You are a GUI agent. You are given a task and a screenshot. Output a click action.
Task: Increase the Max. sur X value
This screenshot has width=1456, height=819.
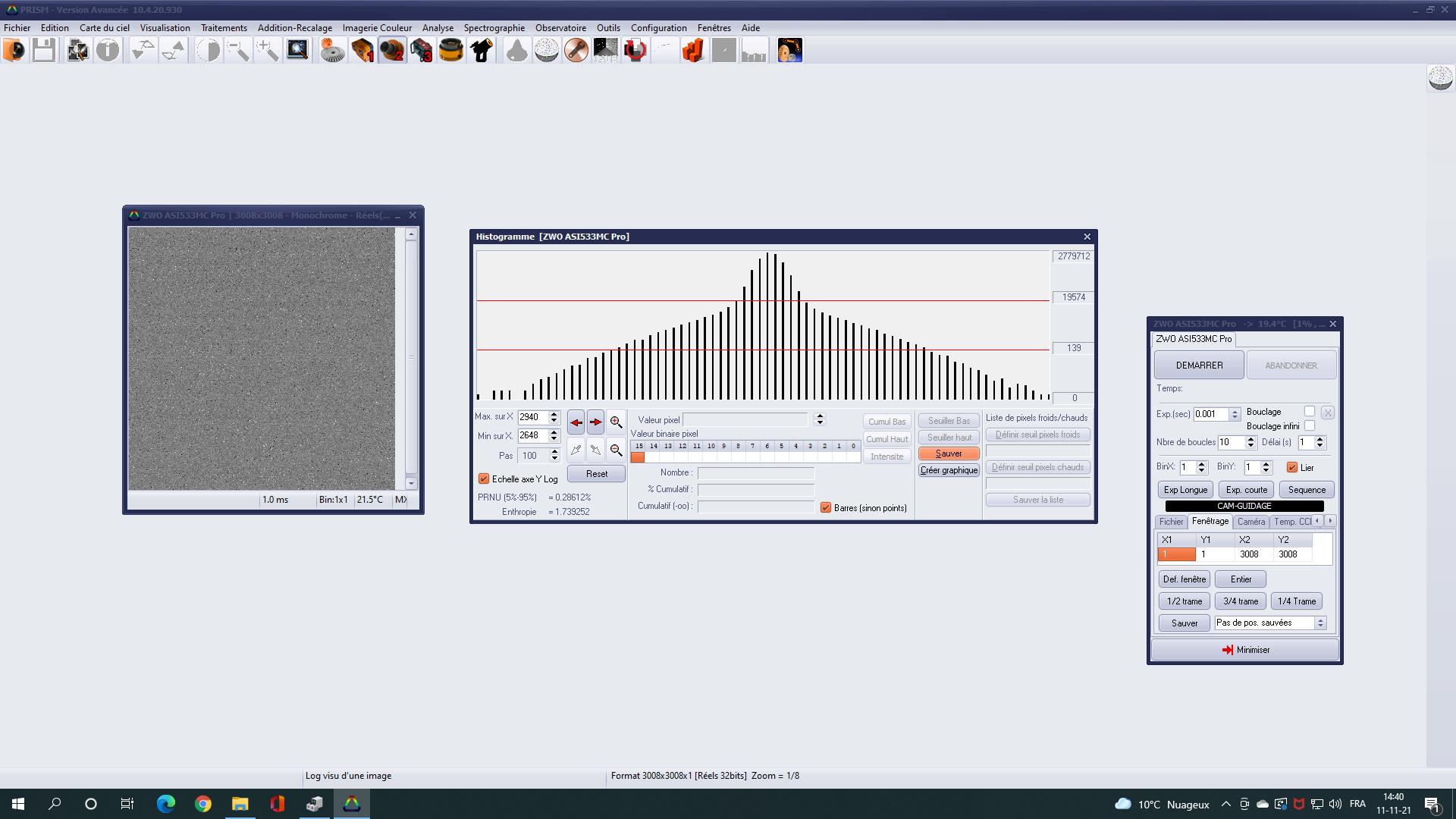tap(554, 414)
